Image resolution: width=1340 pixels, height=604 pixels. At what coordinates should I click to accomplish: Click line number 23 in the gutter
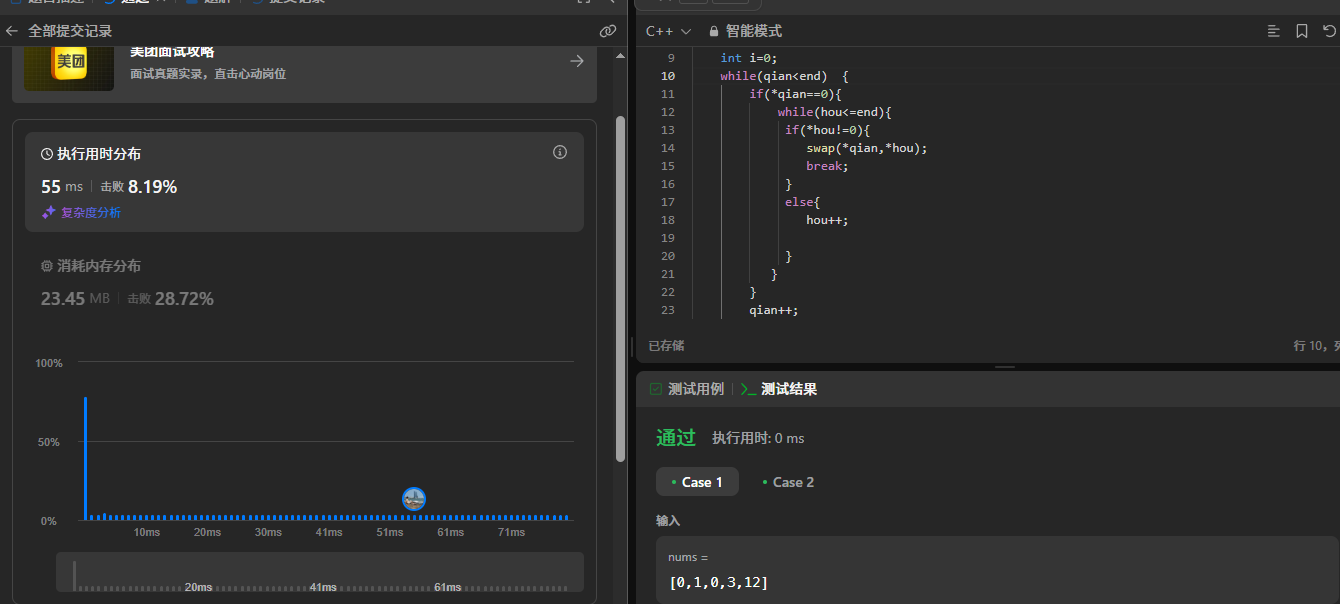pos(668,310)
